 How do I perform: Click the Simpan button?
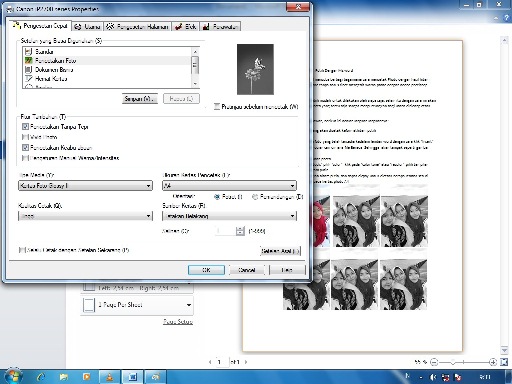pos(140,99)
